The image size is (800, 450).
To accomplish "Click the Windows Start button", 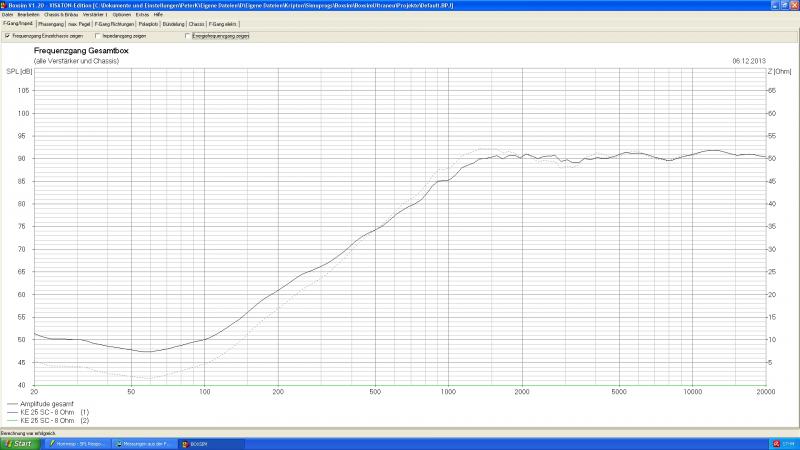I will (18, 443).
